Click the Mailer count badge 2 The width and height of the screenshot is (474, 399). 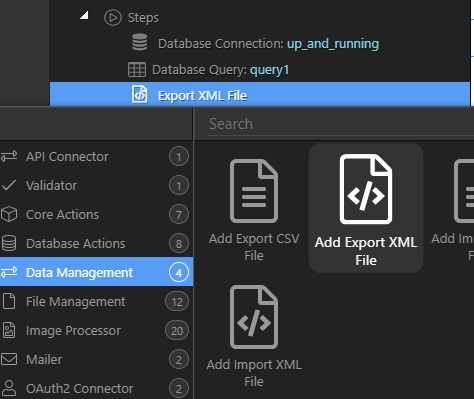pyautogui.click(x=179, y=359)
